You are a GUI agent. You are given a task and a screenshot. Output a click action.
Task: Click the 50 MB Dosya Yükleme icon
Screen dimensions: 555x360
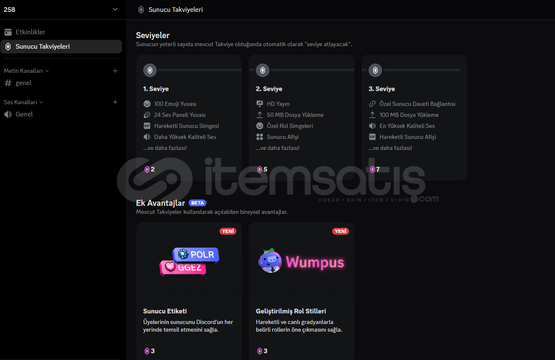click(259, 115)
